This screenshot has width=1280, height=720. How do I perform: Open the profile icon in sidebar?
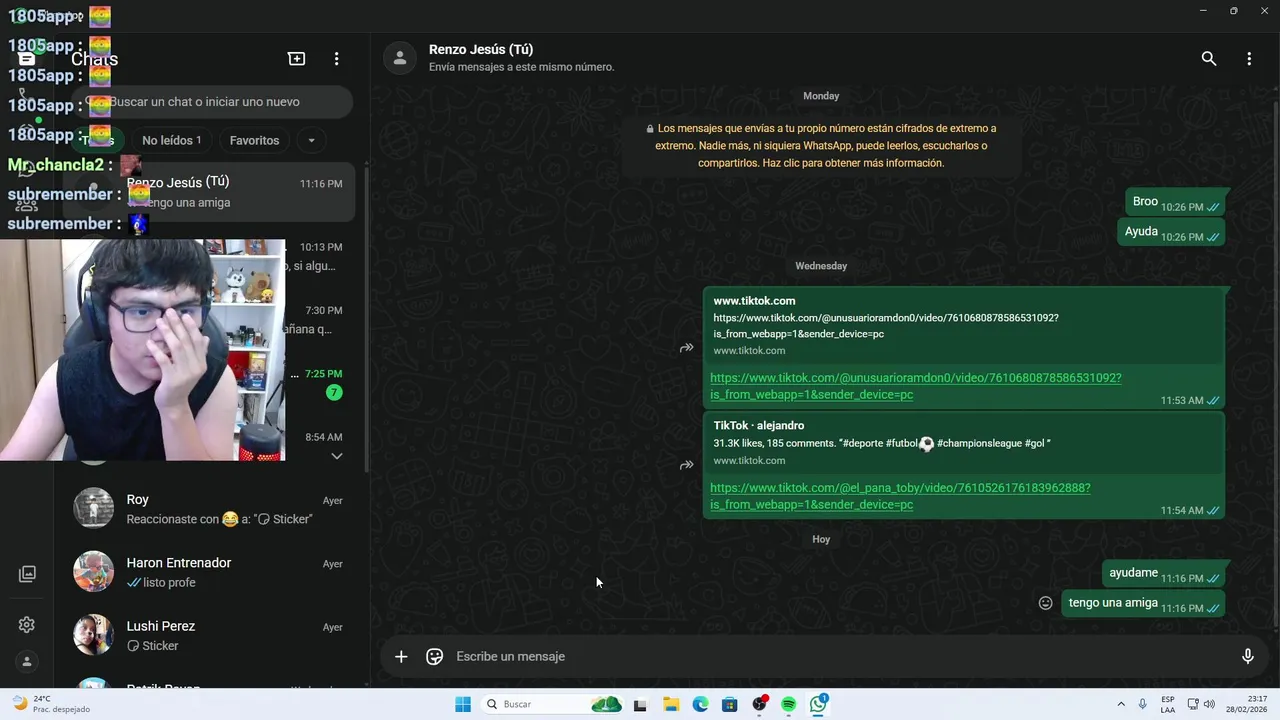pyautogui.click(x=27, y=661)
